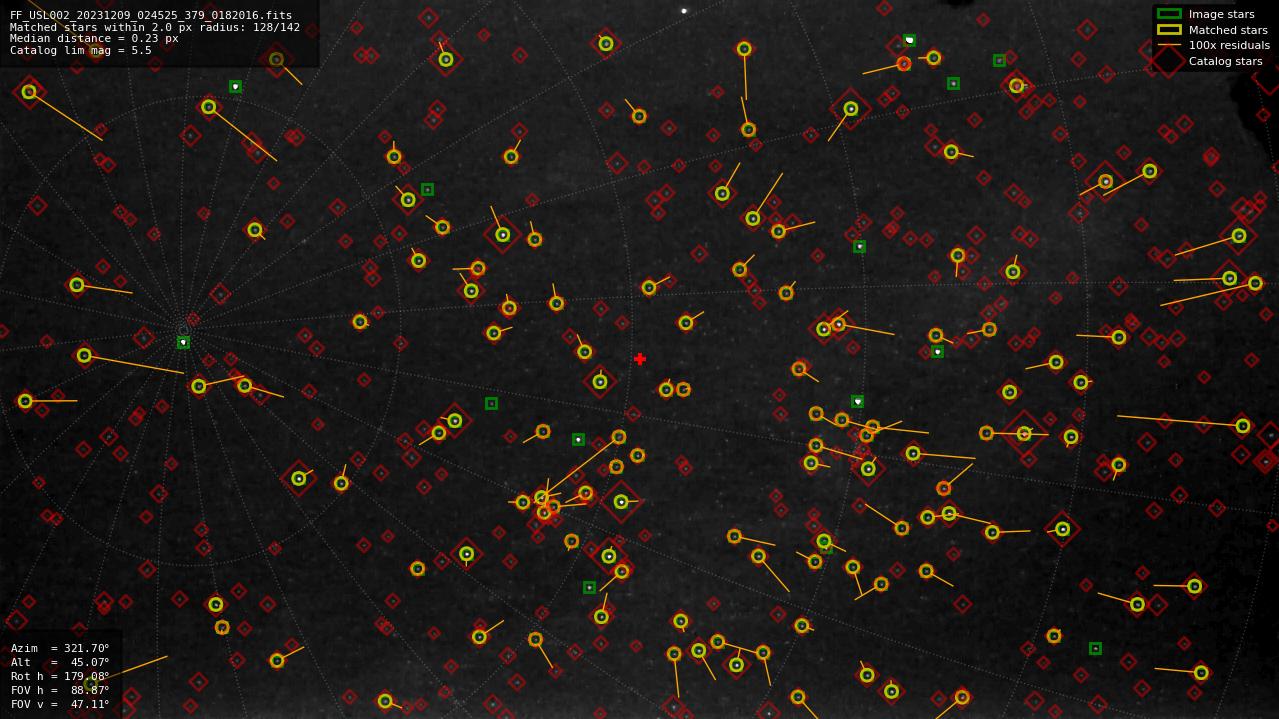Click the 'Catalog lim mag = 5.5' text
The image size is (1279, 719).
(81, 50)
